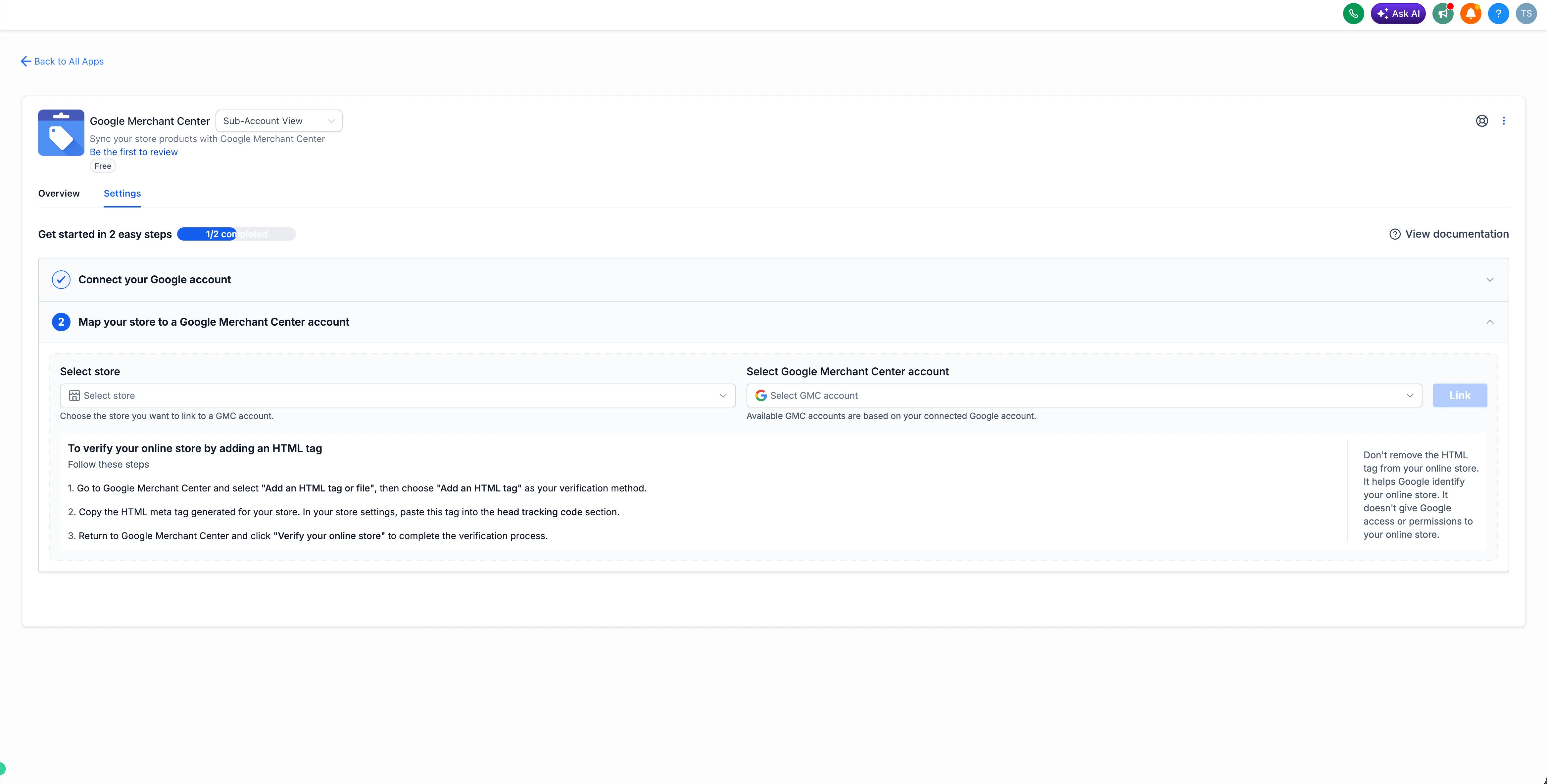Screen dimensions: 1547x784
Task: Click the Google logo in GMC account field
Action: pyautogui.click(x=761, y=395)
